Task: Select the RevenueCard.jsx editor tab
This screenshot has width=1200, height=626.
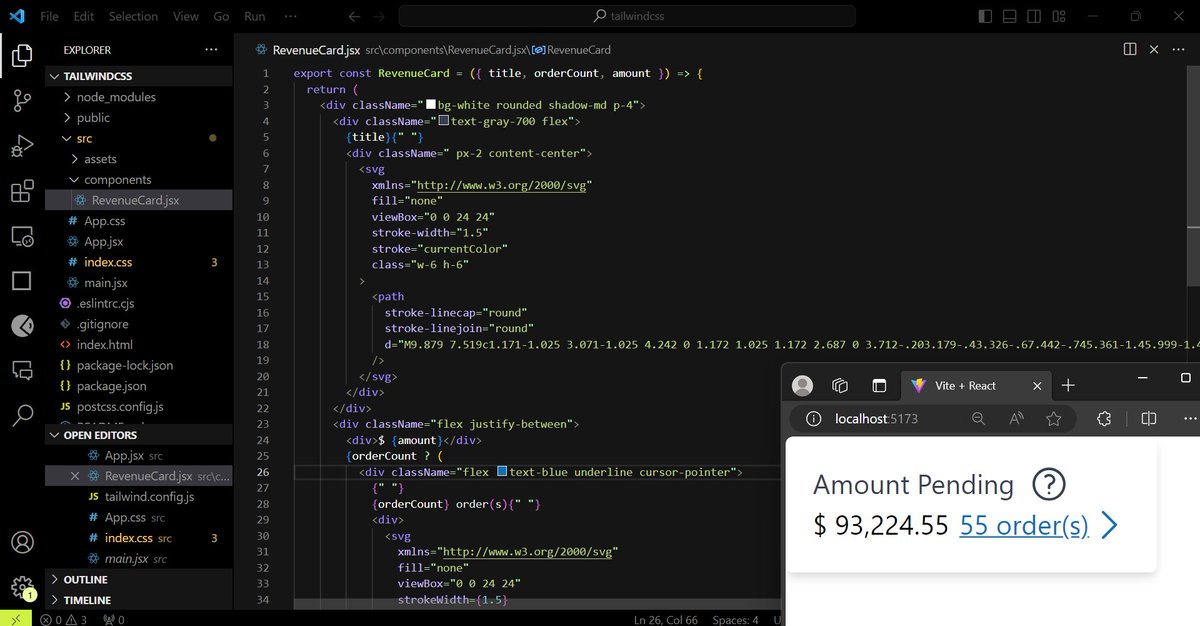Action: (315, 50)
